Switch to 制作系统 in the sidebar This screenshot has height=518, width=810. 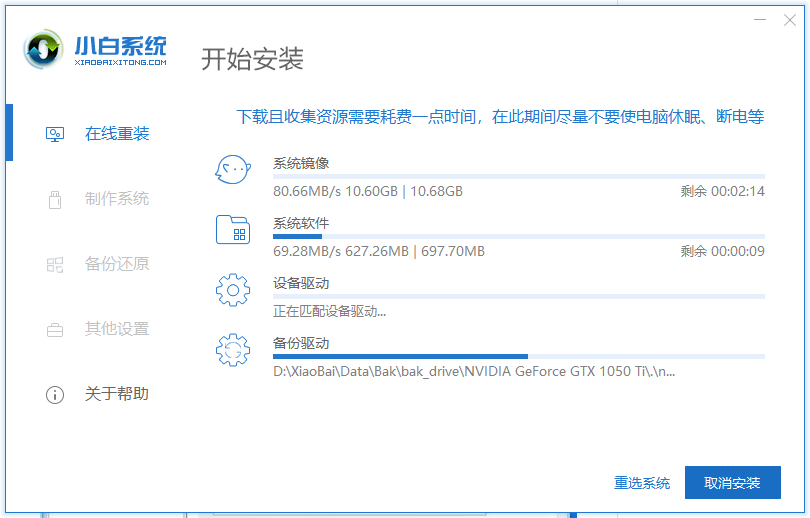[x=117, y=199]
